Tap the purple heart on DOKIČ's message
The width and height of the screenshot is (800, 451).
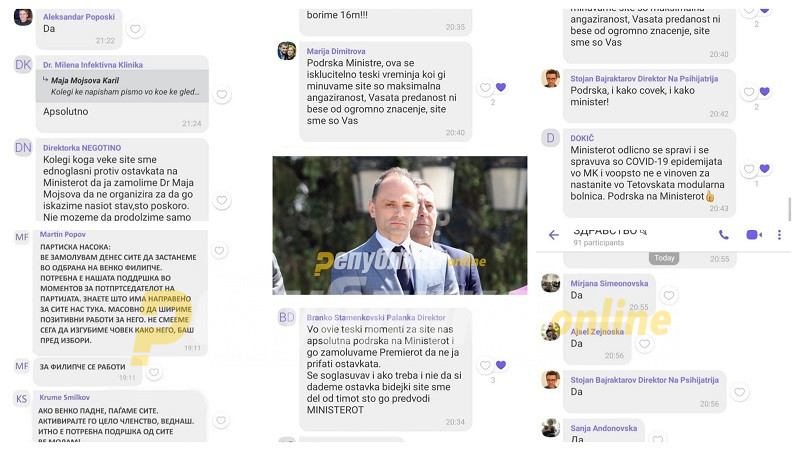[x=764, y=168]
